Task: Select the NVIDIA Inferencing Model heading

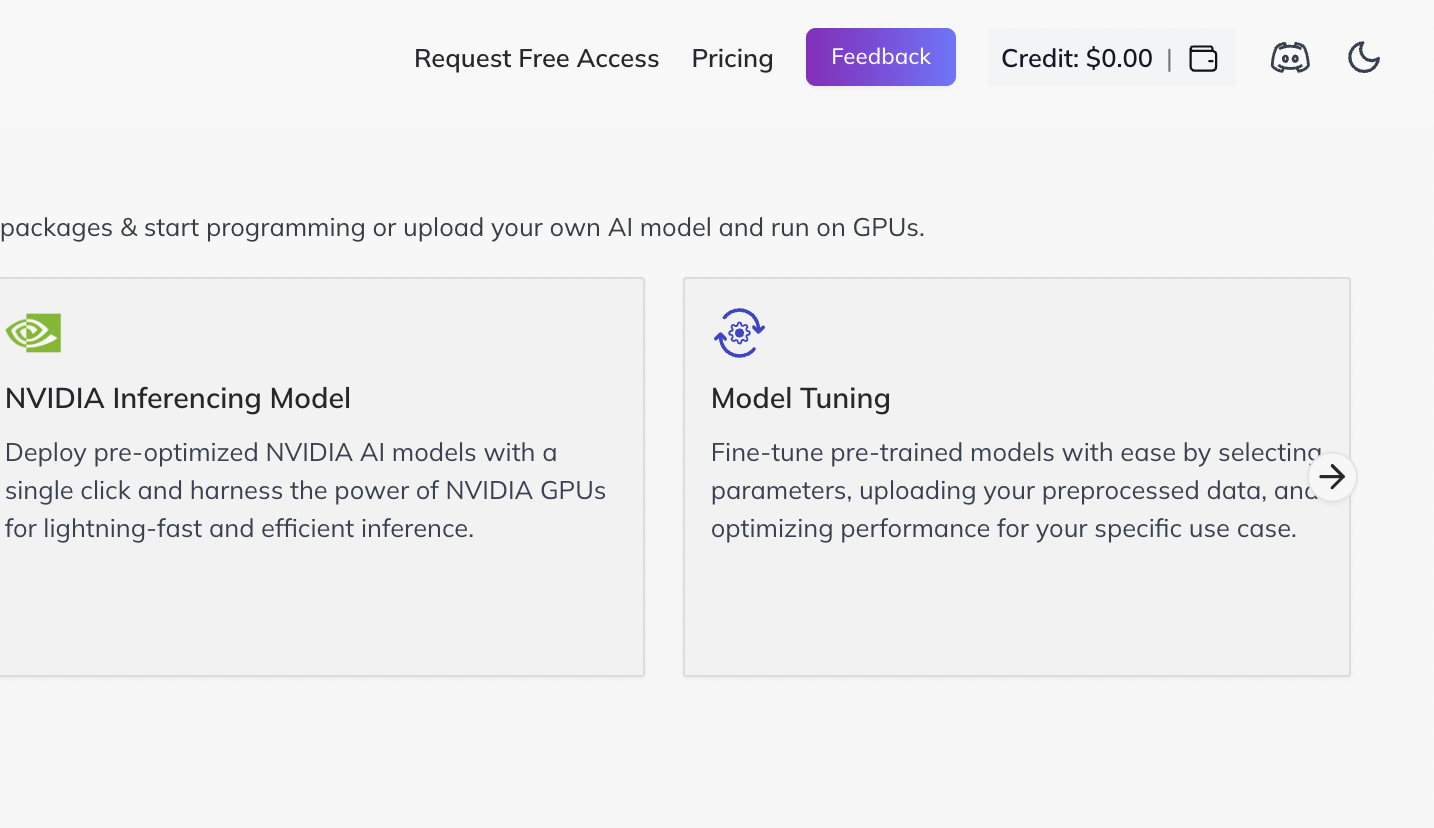Action: [x=178, y=398]
